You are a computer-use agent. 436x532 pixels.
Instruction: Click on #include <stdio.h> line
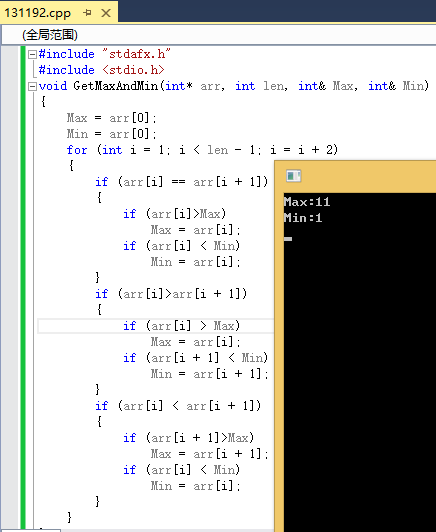101,70
